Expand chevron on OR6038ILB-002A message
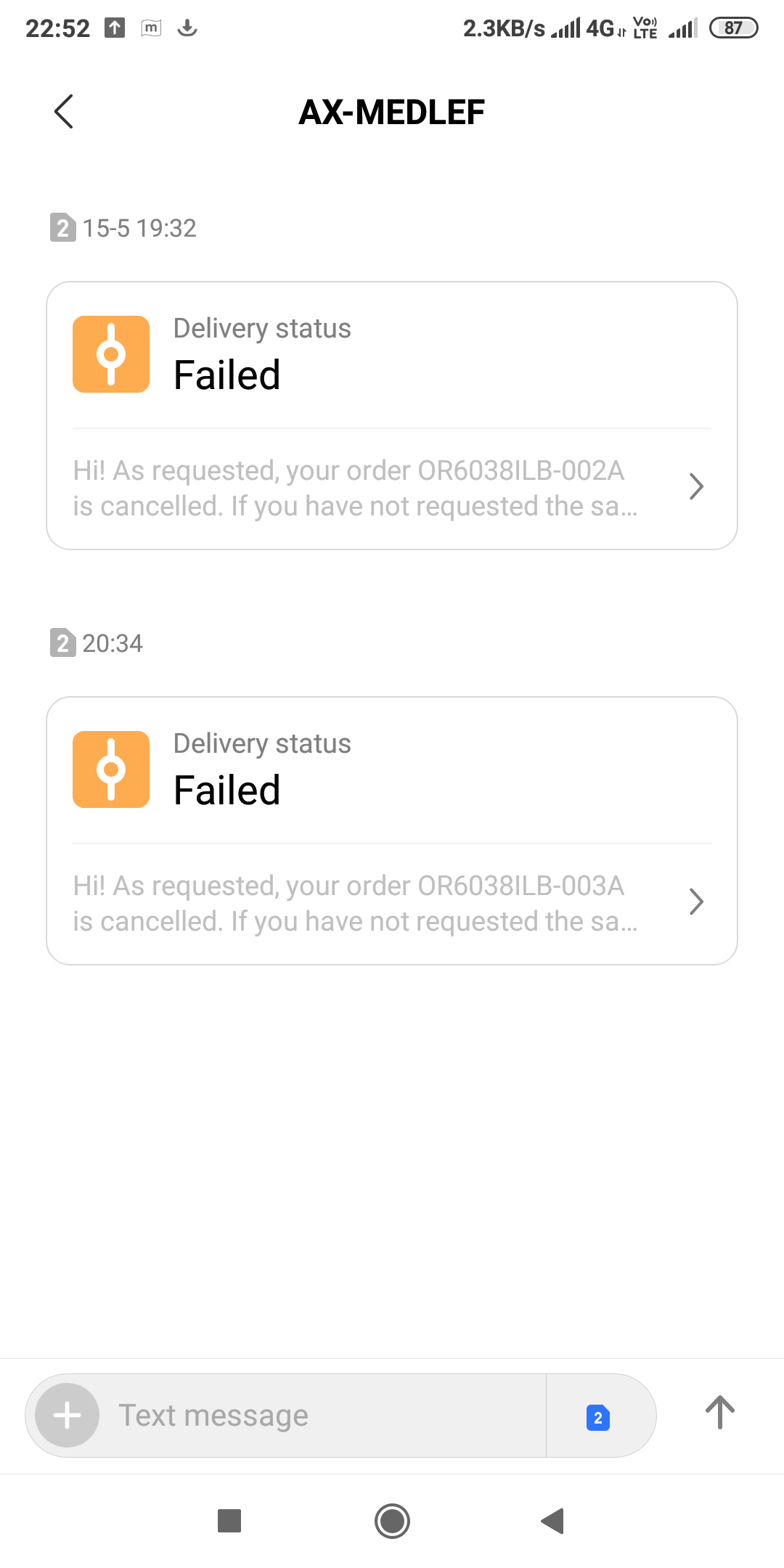This screenshot has height=1568, width=784. pyautogui.click(x=696, y=486)
